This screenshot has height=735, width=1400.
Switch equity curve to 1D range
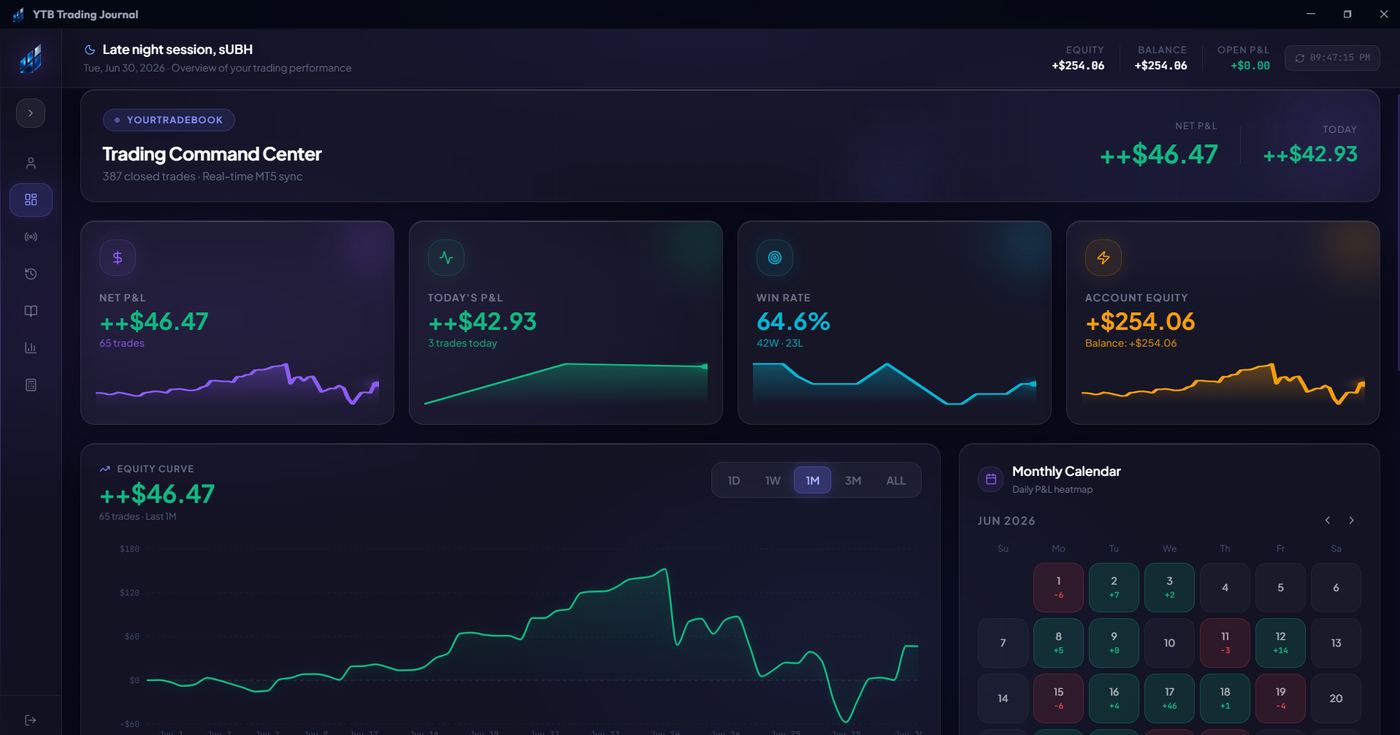coord(734,480)
